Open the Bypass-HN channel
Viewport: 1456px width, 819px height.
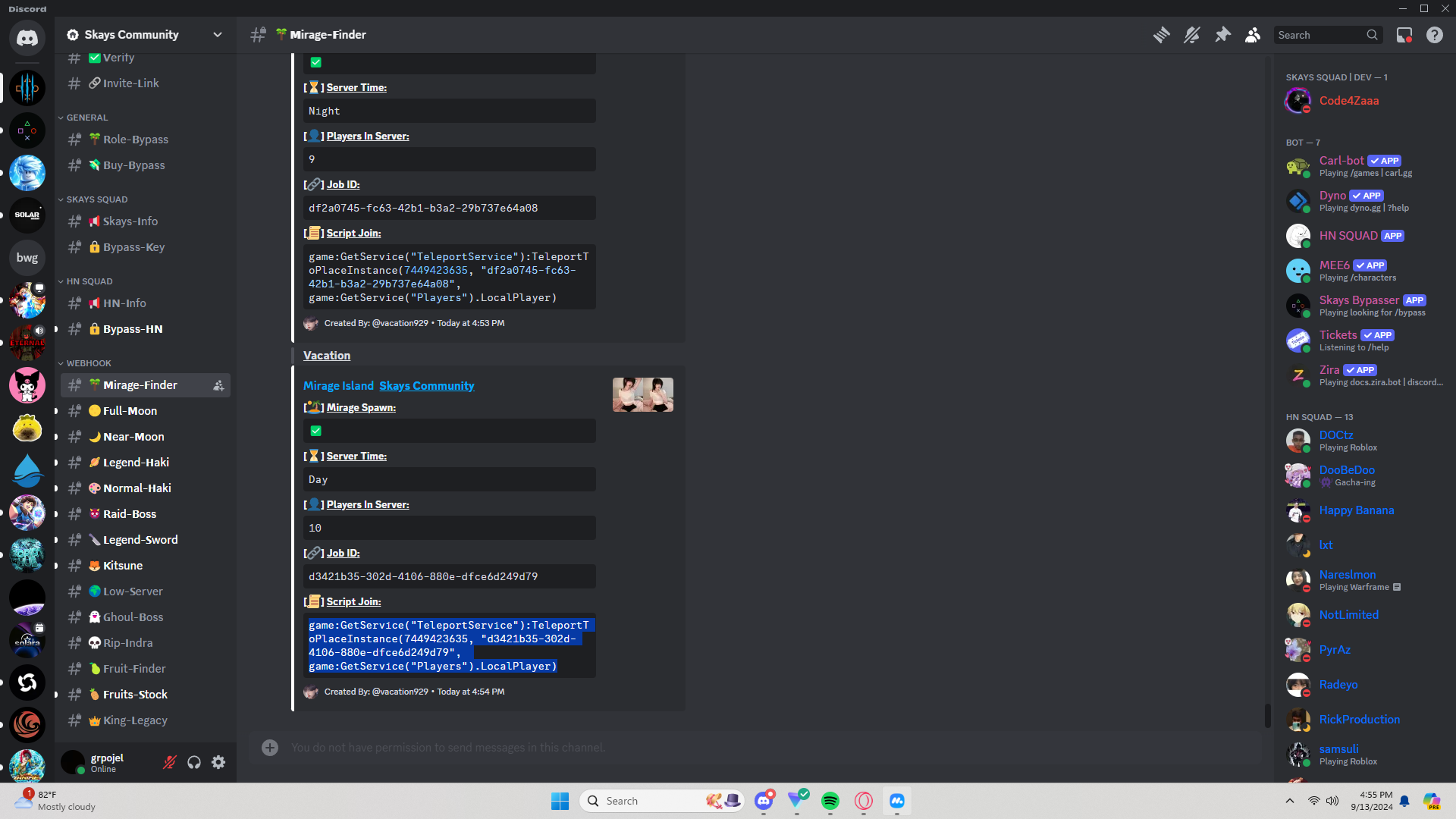coord(146,329)
